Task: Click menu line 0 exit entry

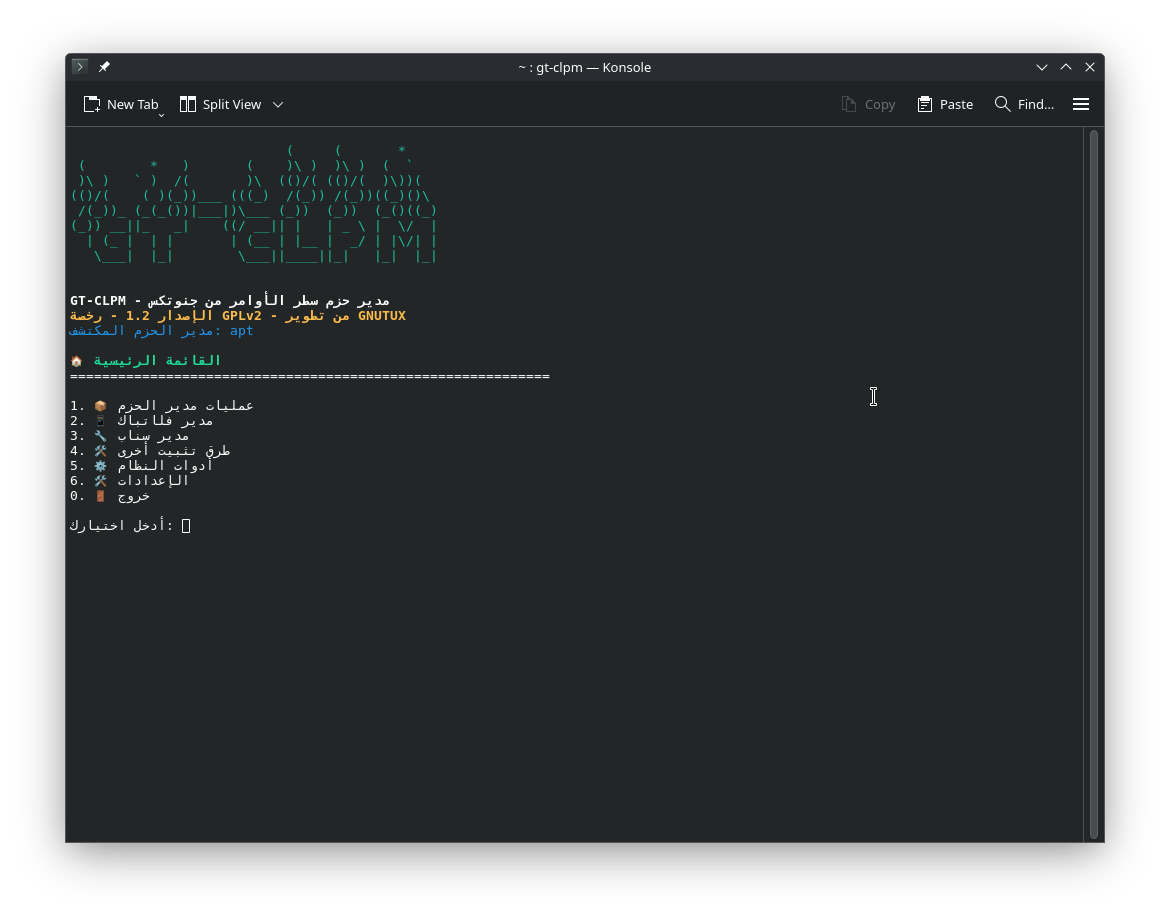Action: pyautogui.click(x=110, y=495)
